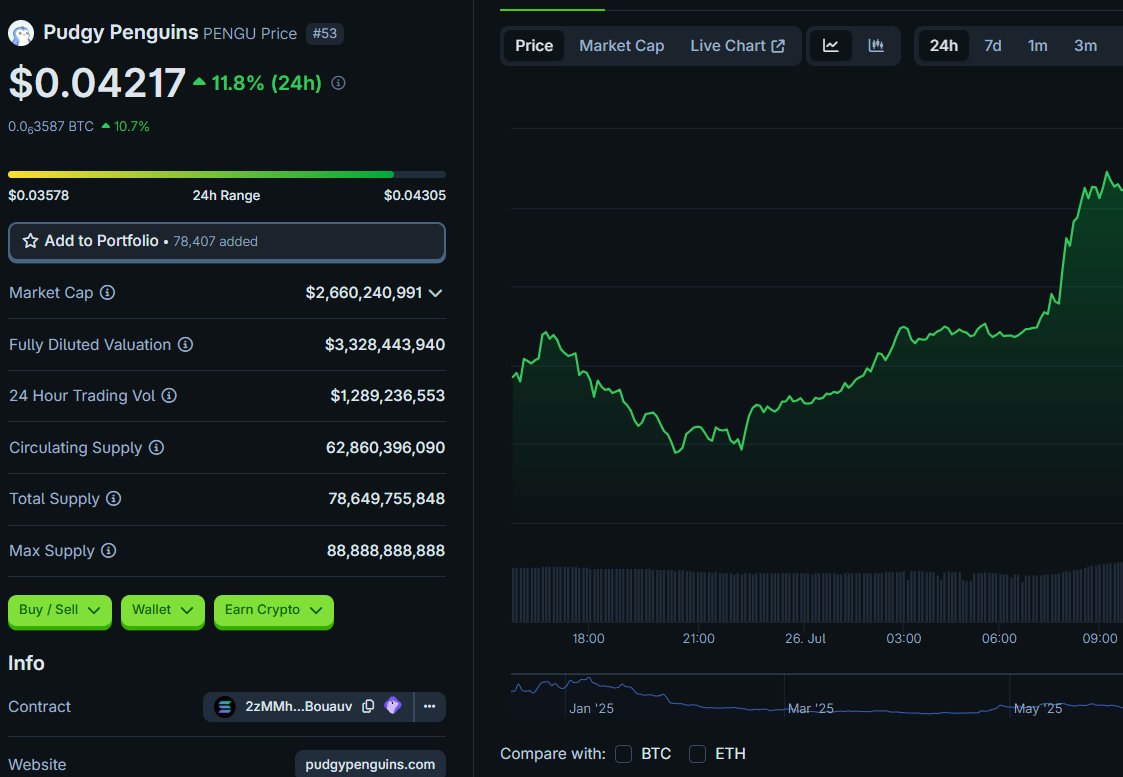Open Buy / Sell dropdown
This screenshot has height=777, width=1123.
pos(59,611)
